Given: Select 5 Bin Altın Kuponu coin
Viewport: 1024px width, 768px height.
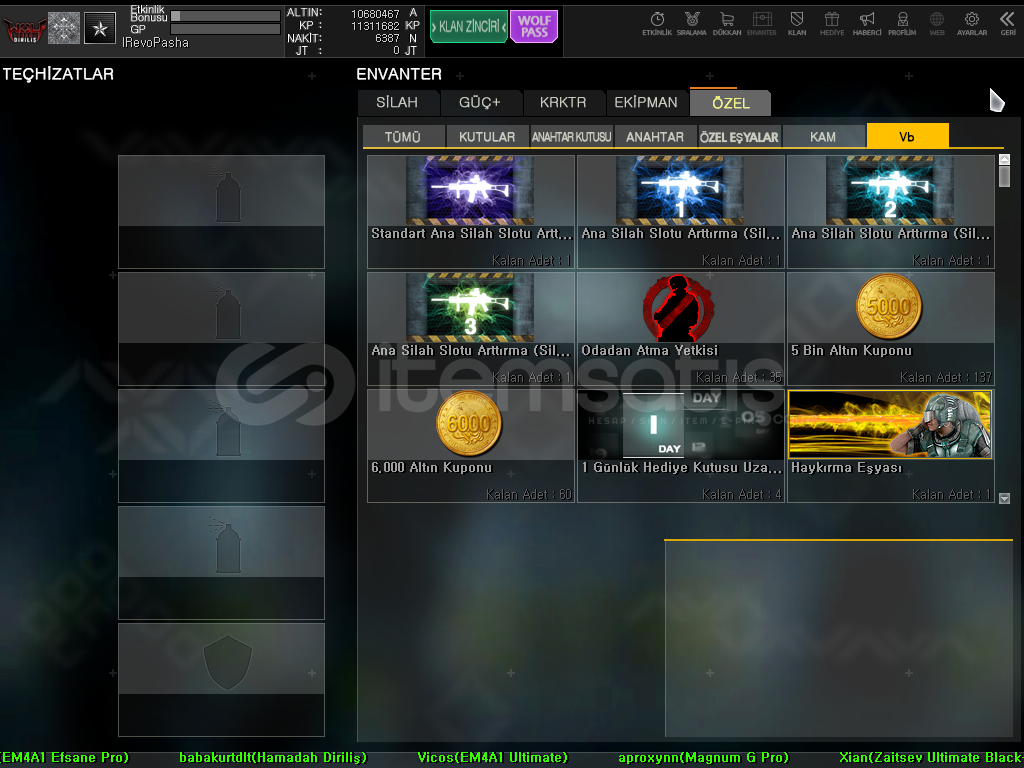Looking at the screenshot, I should point(891,328).
